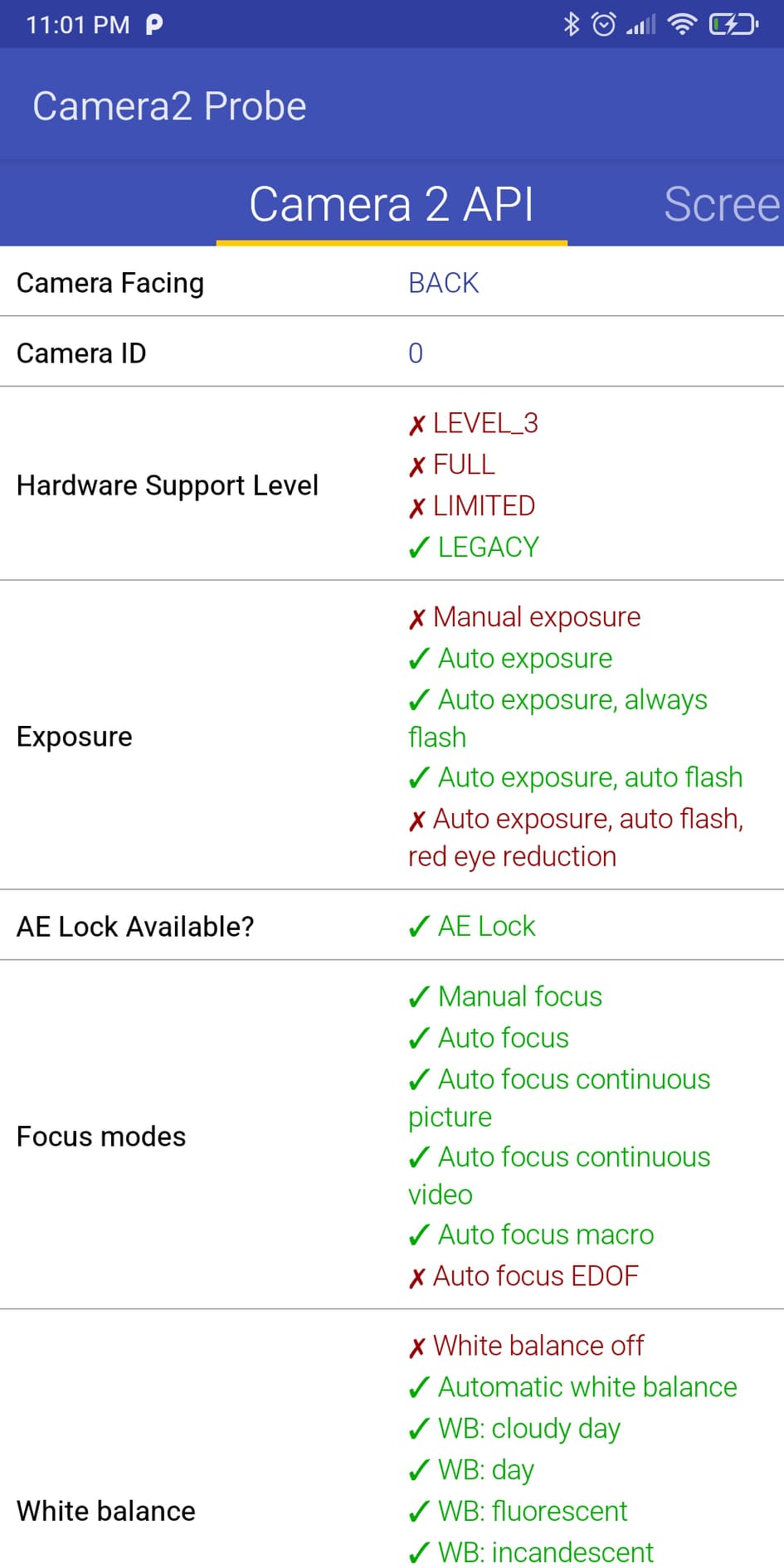The width and height of the screenshot is (784, 1568).
Task: Tap the Hardware Support Level row label
Action: [x=168, y=485]
